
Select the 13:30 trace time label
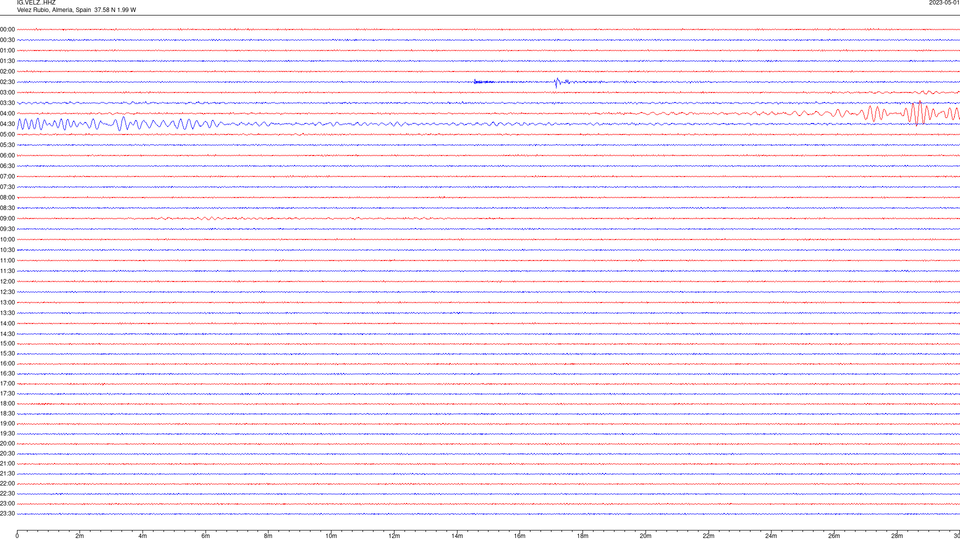point(7,313)
